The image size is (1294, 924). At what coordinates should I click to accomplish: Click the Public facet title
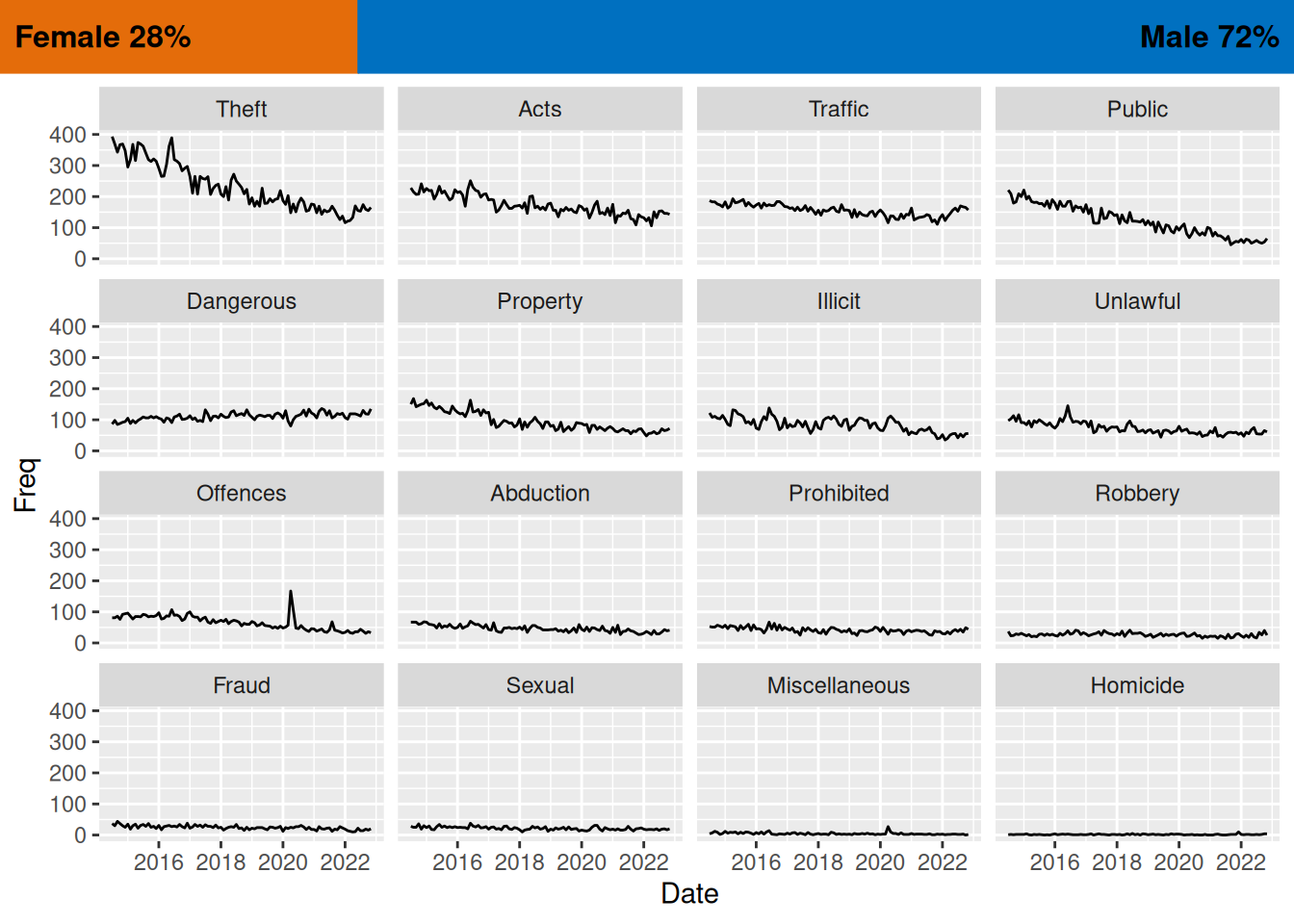click(1137, 110)
